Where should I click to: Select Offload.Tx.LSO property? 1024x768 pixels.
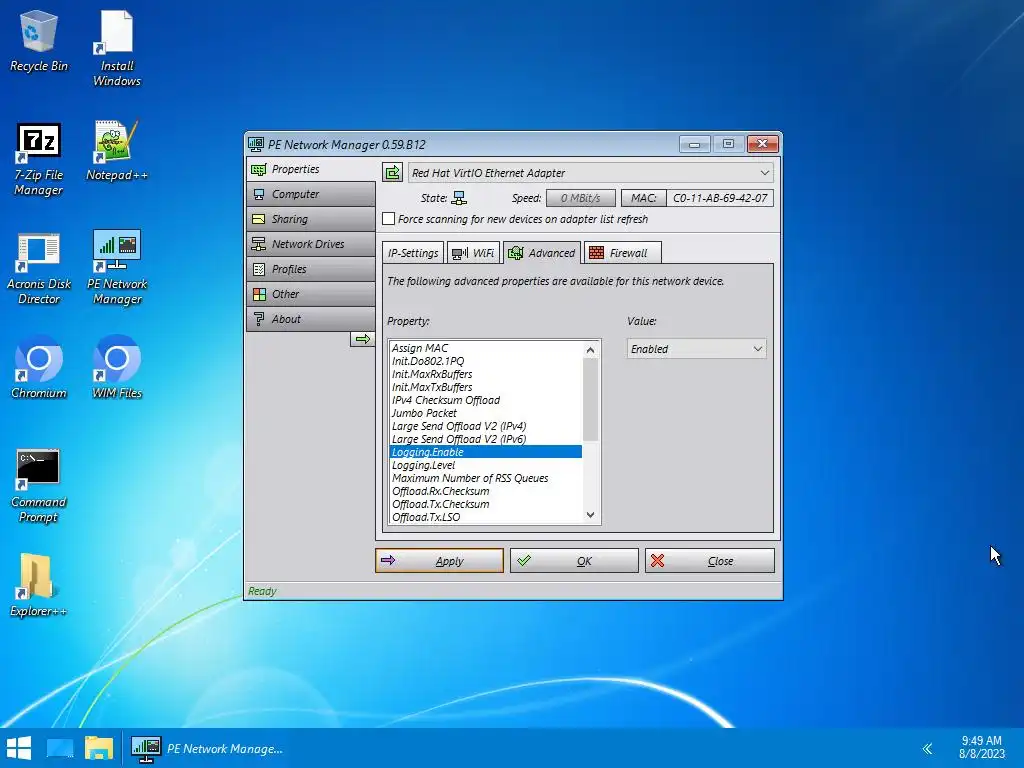click(x=485, y=517)
